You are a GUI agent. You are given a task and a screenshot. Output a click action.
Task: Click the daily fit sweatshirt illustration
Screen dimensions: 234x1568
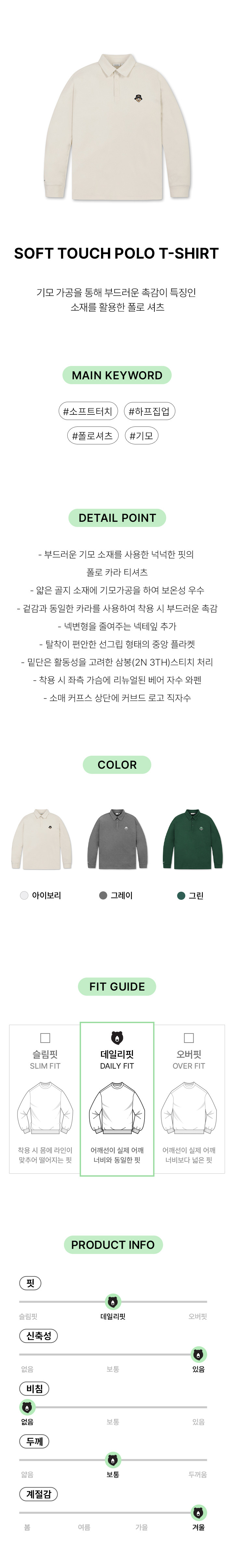[x=117, y=1108]
